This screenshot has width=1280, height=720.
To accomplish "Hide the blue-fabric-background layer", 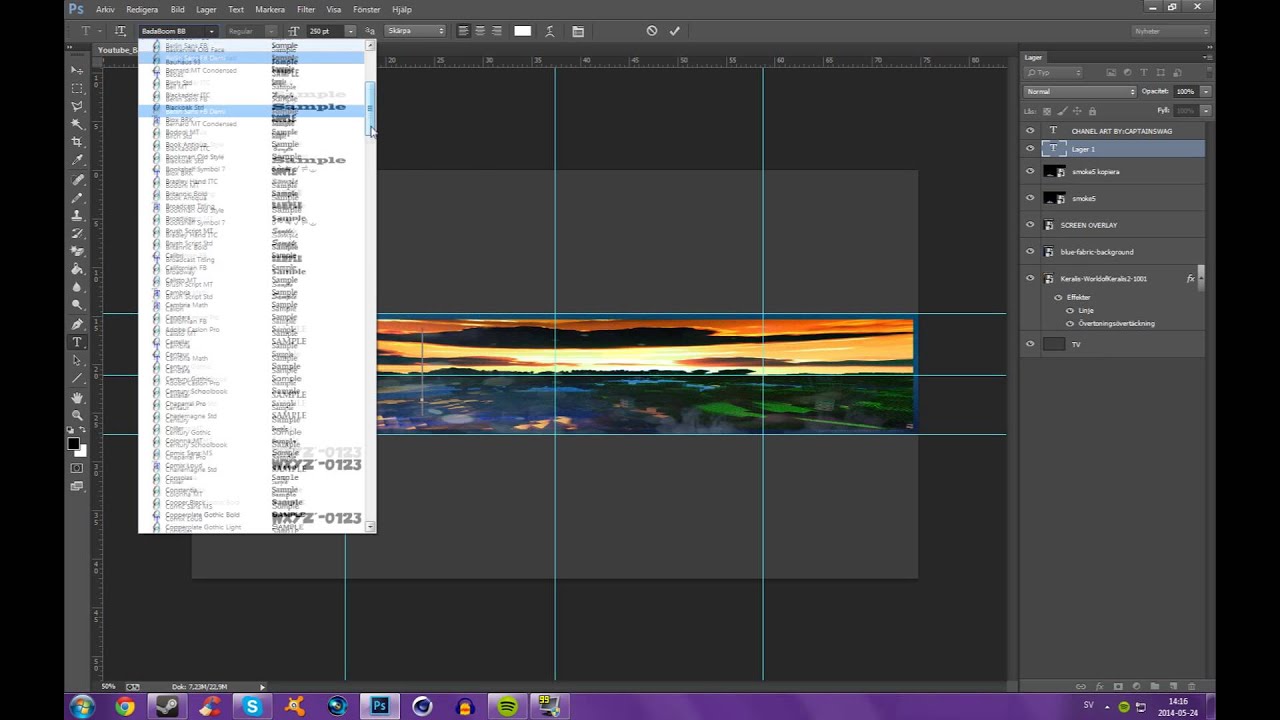I will pos(1030,251).
